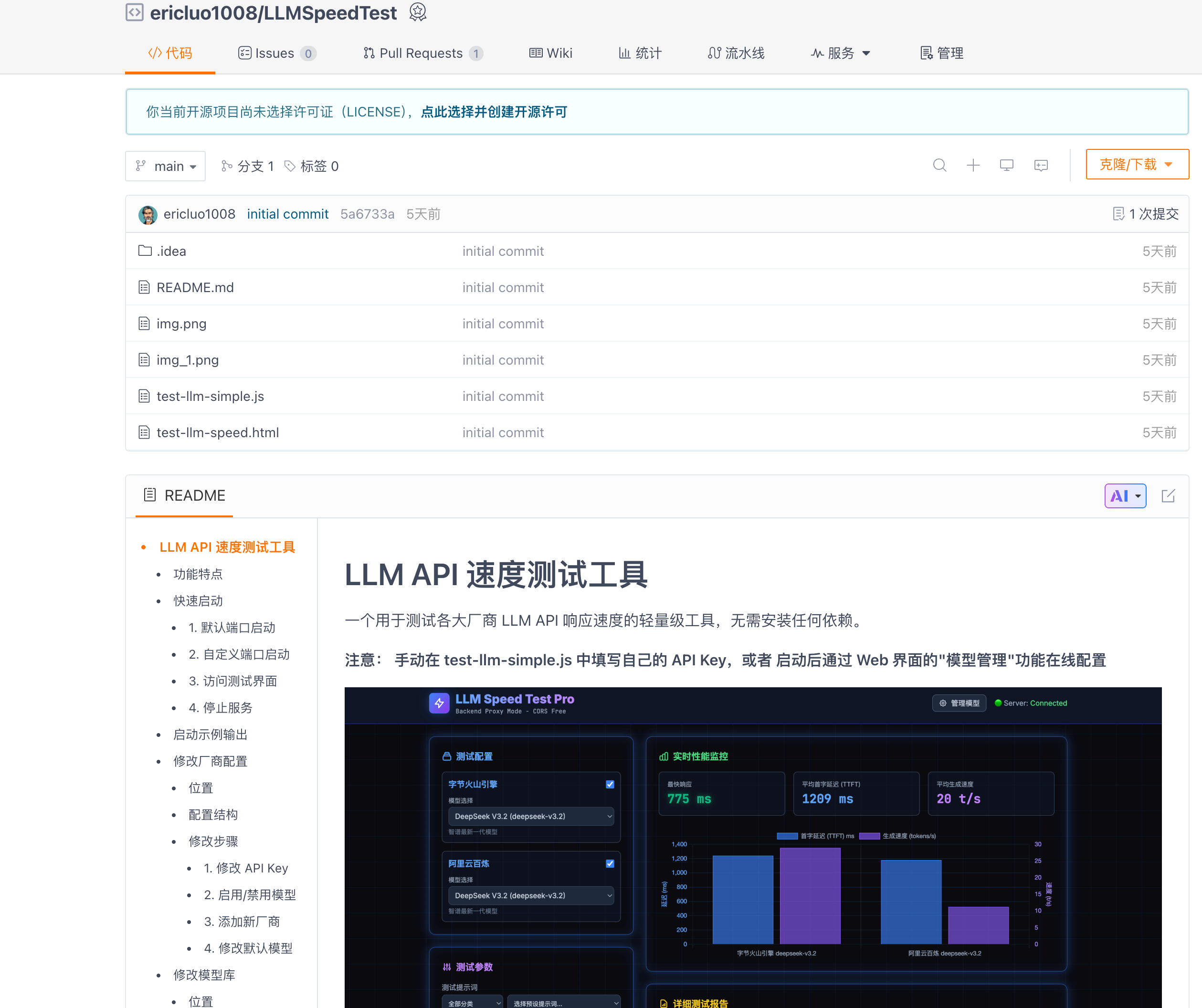The width and height of the screenshot is (1202, 1008).
Task: Jump to 启动示例输出 section
Action: click(211, 735)
